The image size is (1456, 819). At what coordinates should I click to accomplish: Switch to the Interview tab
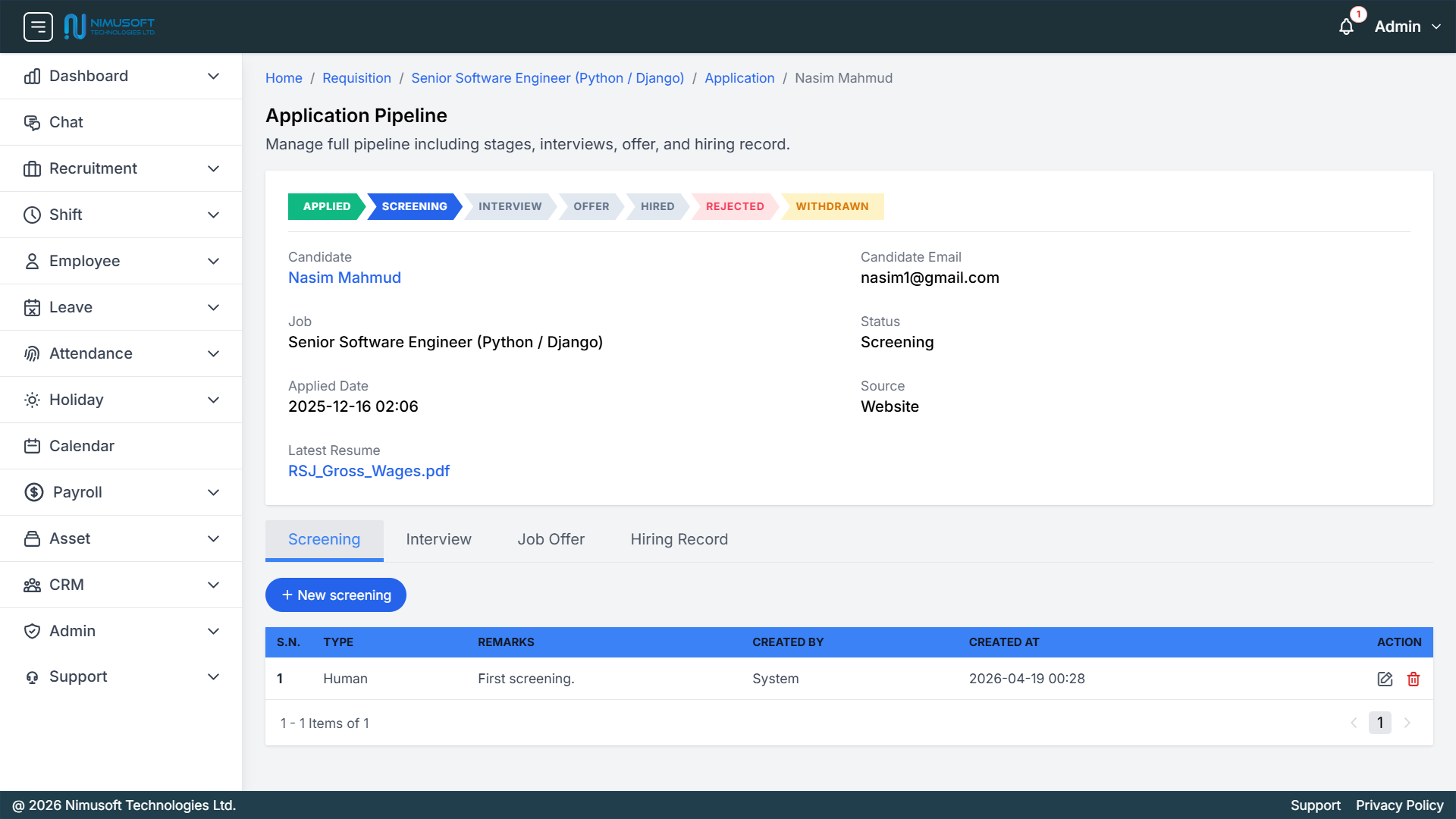(438, 539)
